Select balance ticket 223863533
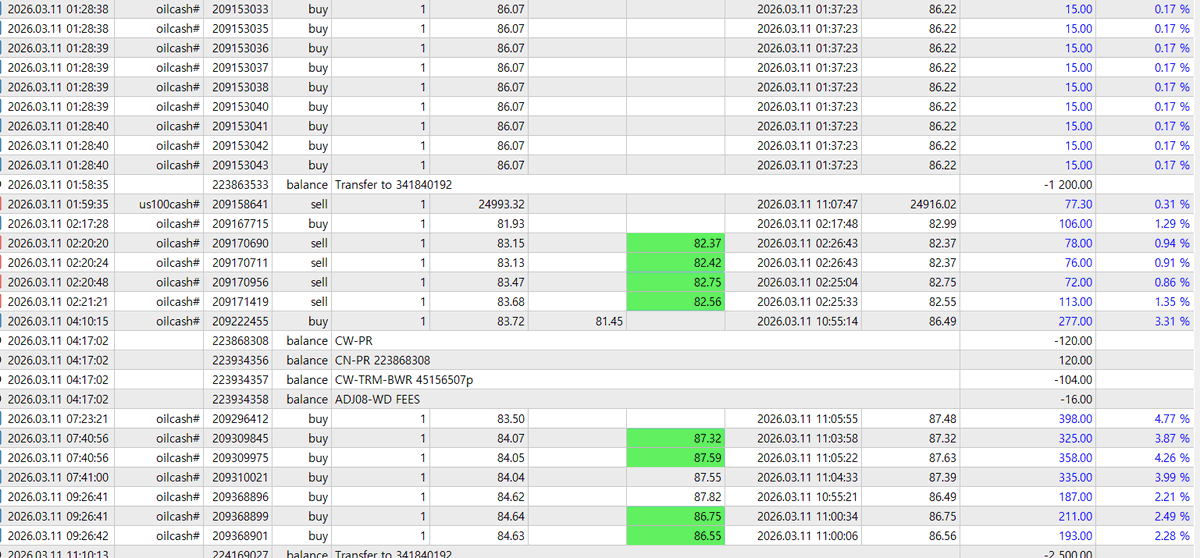The height and width of the screenshot is (558, 1200). click(x=240, y=185)
